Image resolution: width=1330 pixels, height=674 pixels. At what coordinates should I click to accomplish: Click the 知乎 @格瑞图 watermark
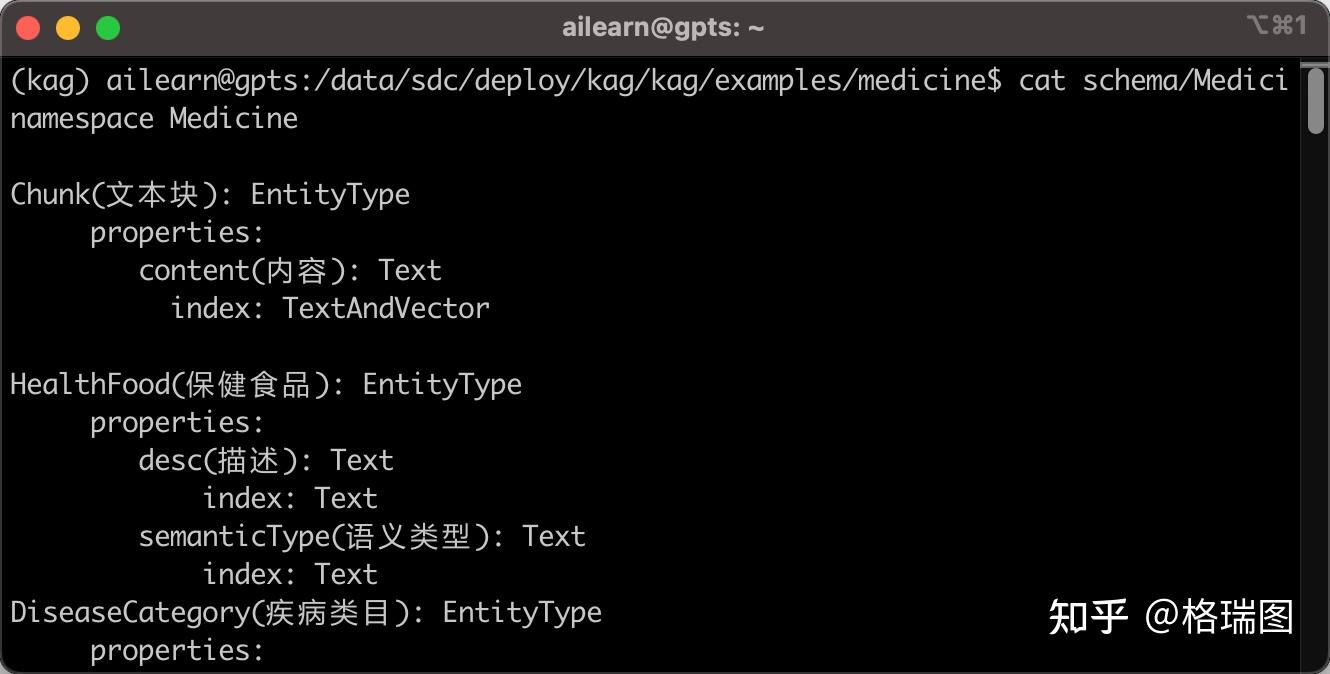click(x=1171, y=619)
